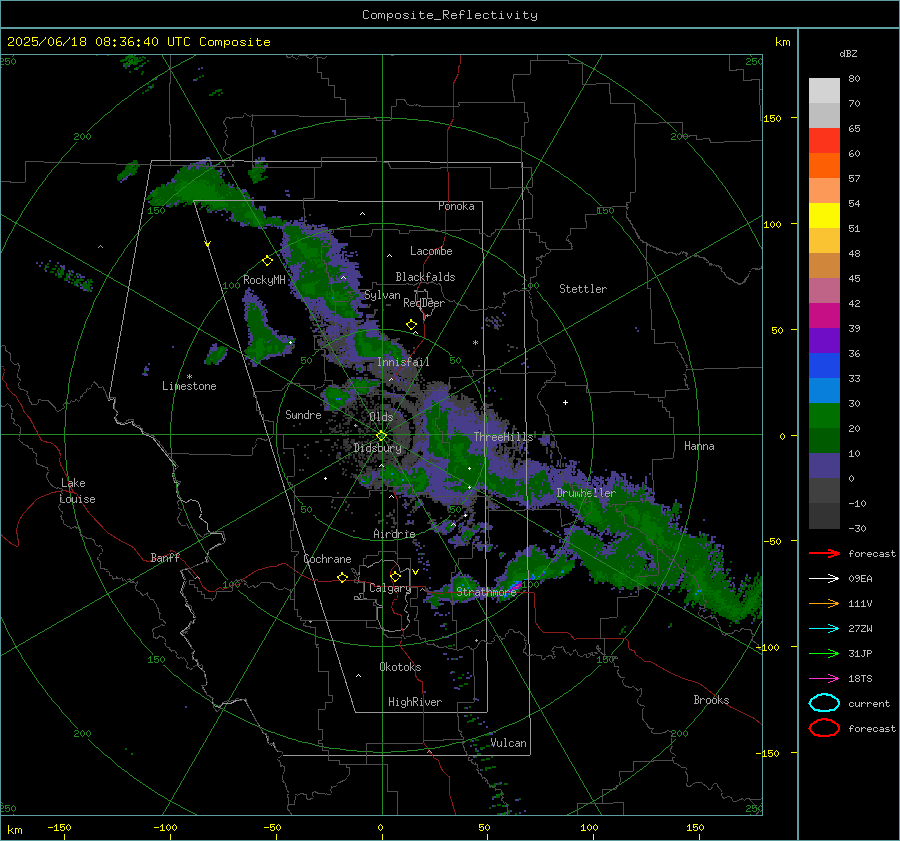
Task: Click the Calgary city label
Action: click(390, 588)
